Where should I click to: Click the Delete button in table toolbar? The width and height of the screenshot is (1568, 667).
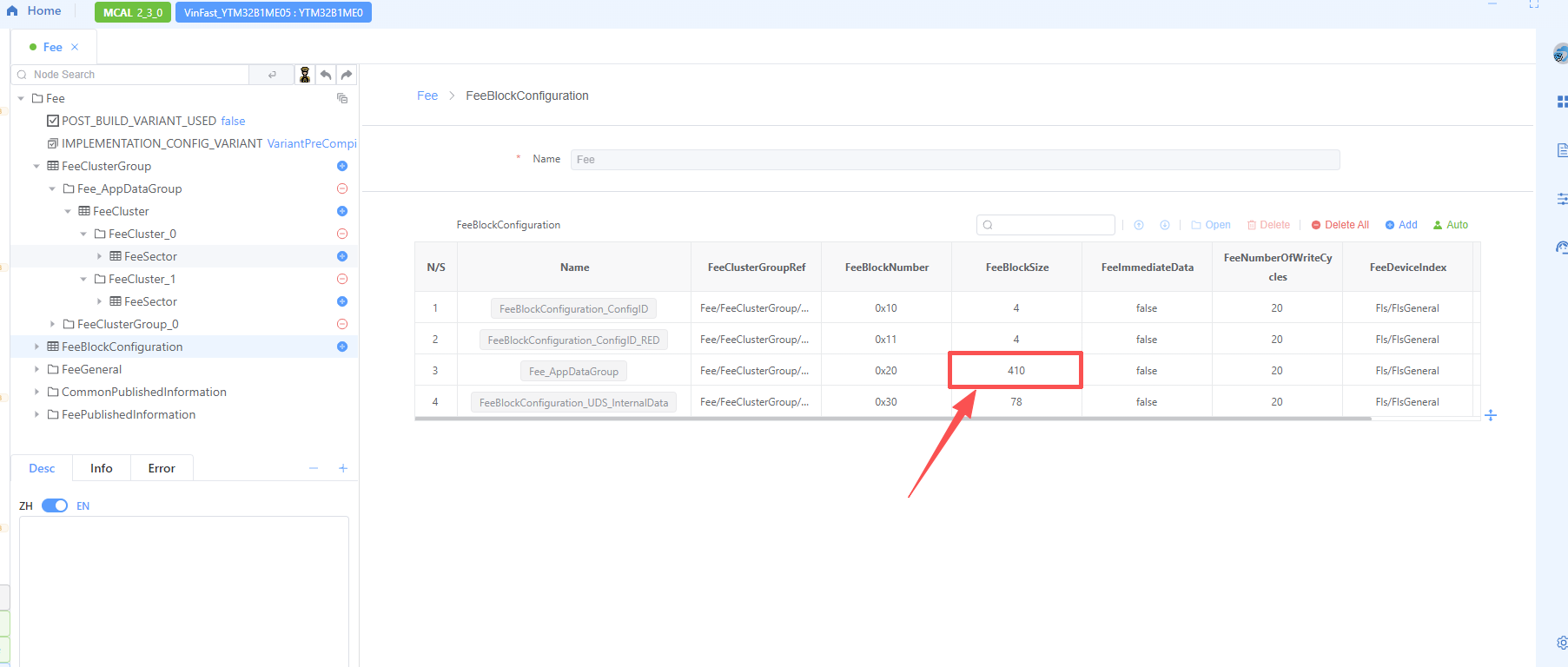coord(1268,225)
